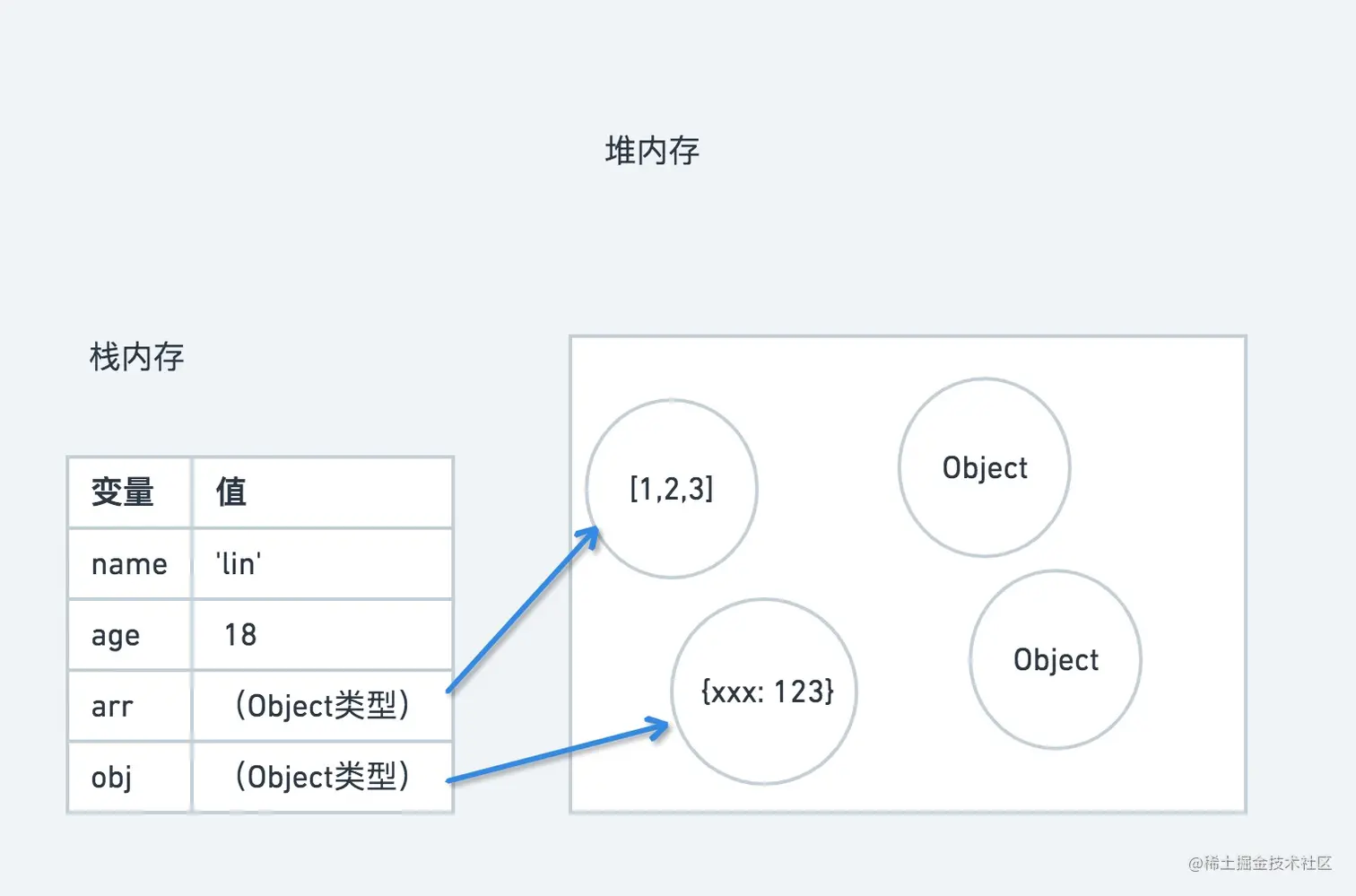Screen dimensions: 1356x896
Task: Select the lower Object circle
Action: tap(1056, 660)
